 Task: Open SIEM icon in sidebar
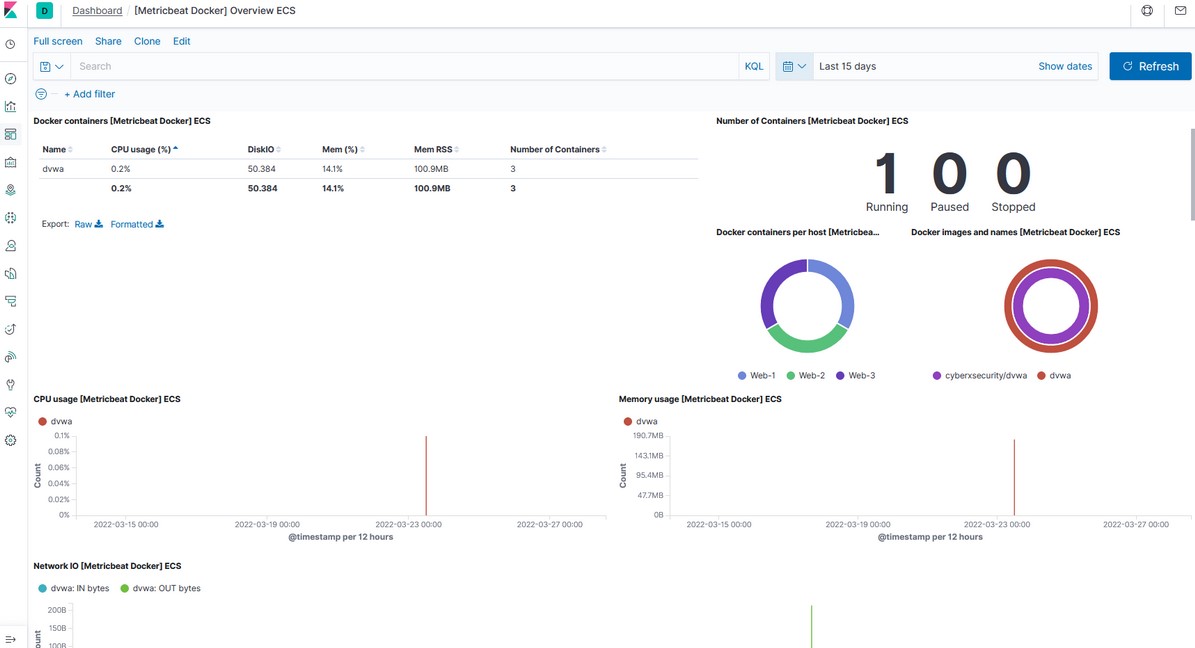click(11, 357)
